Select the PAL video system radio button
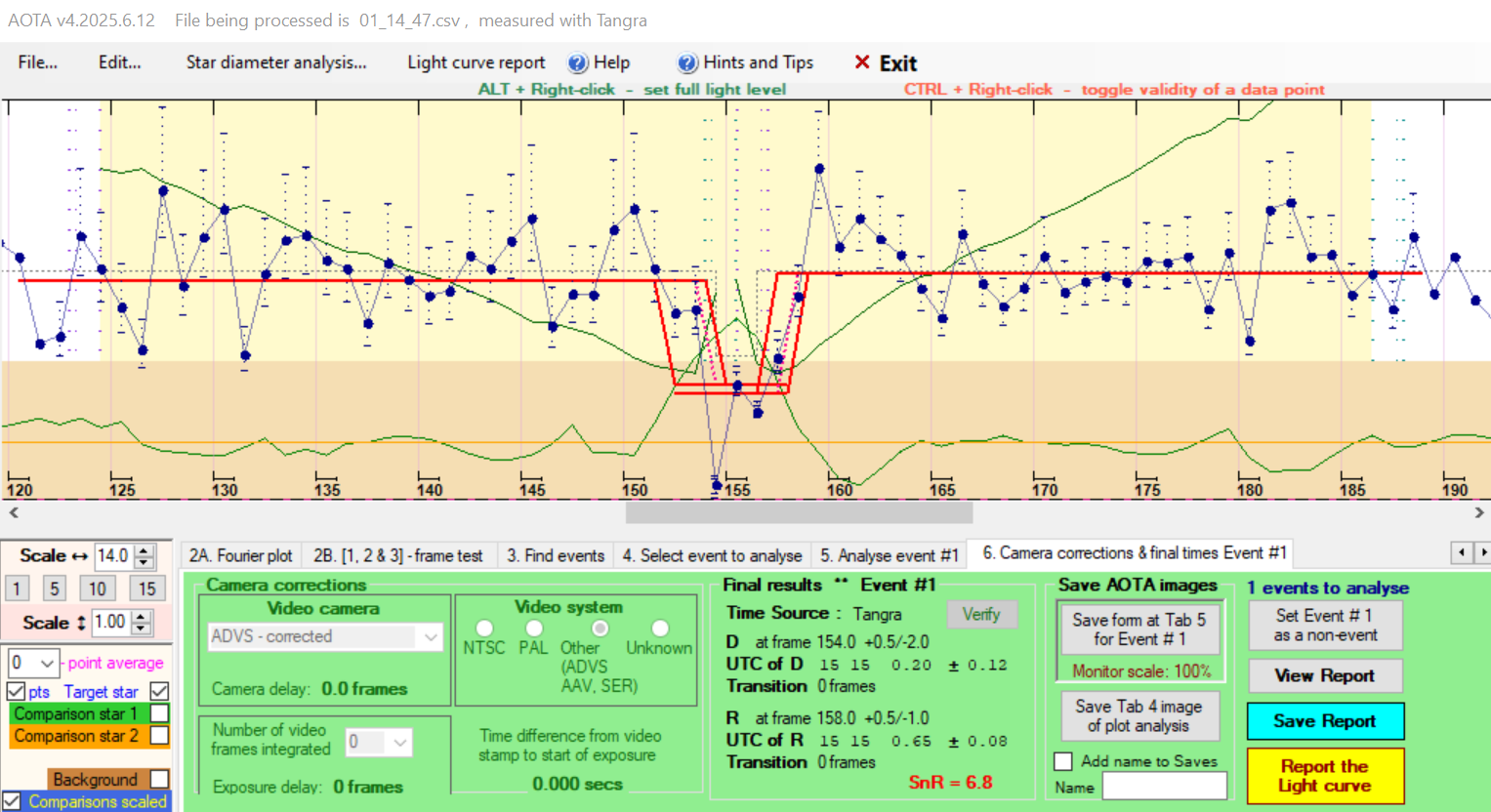This screenshot has height=812, width=1491. pyautogui.click(x=533, y=628)
